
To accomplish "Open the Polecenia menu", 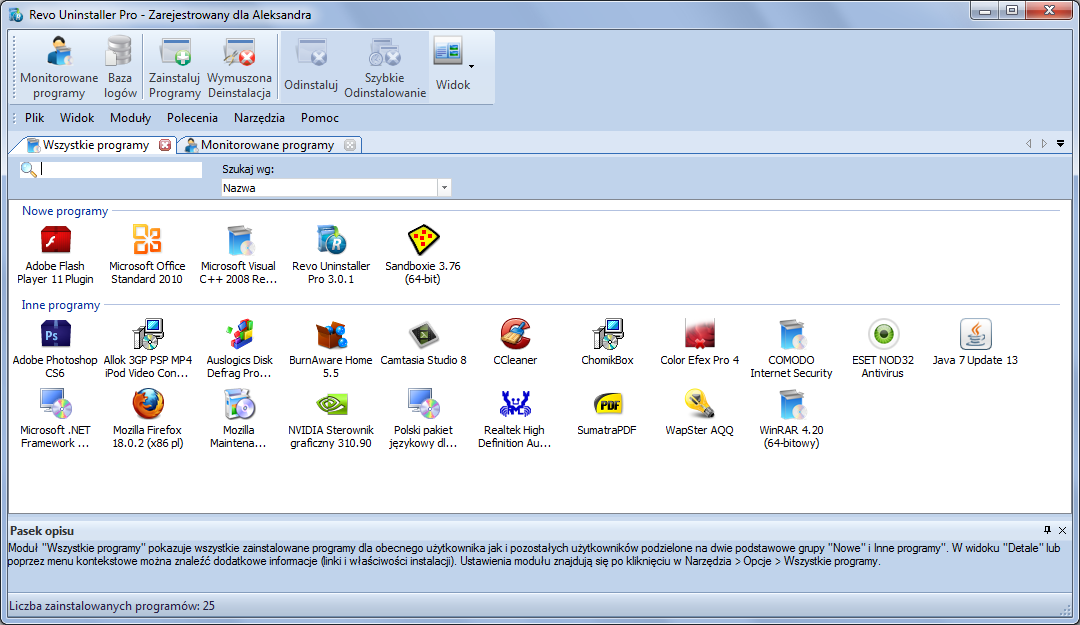I will (192, 118).
